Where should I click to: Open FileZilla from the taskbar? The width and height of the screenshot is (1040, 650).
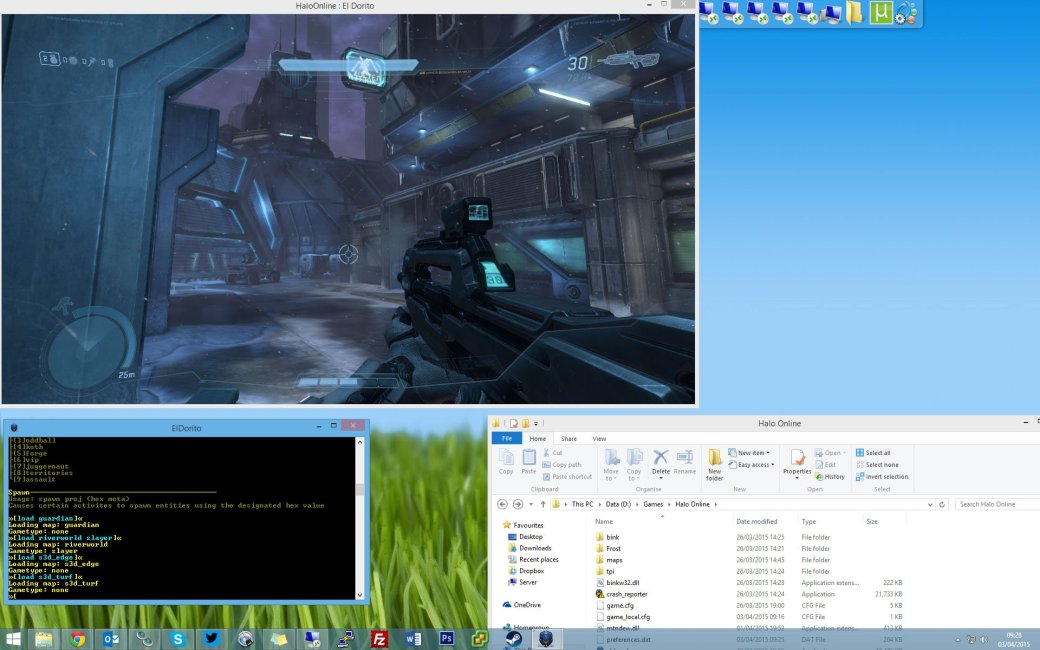pyautogui.click(x=379, y=639)
